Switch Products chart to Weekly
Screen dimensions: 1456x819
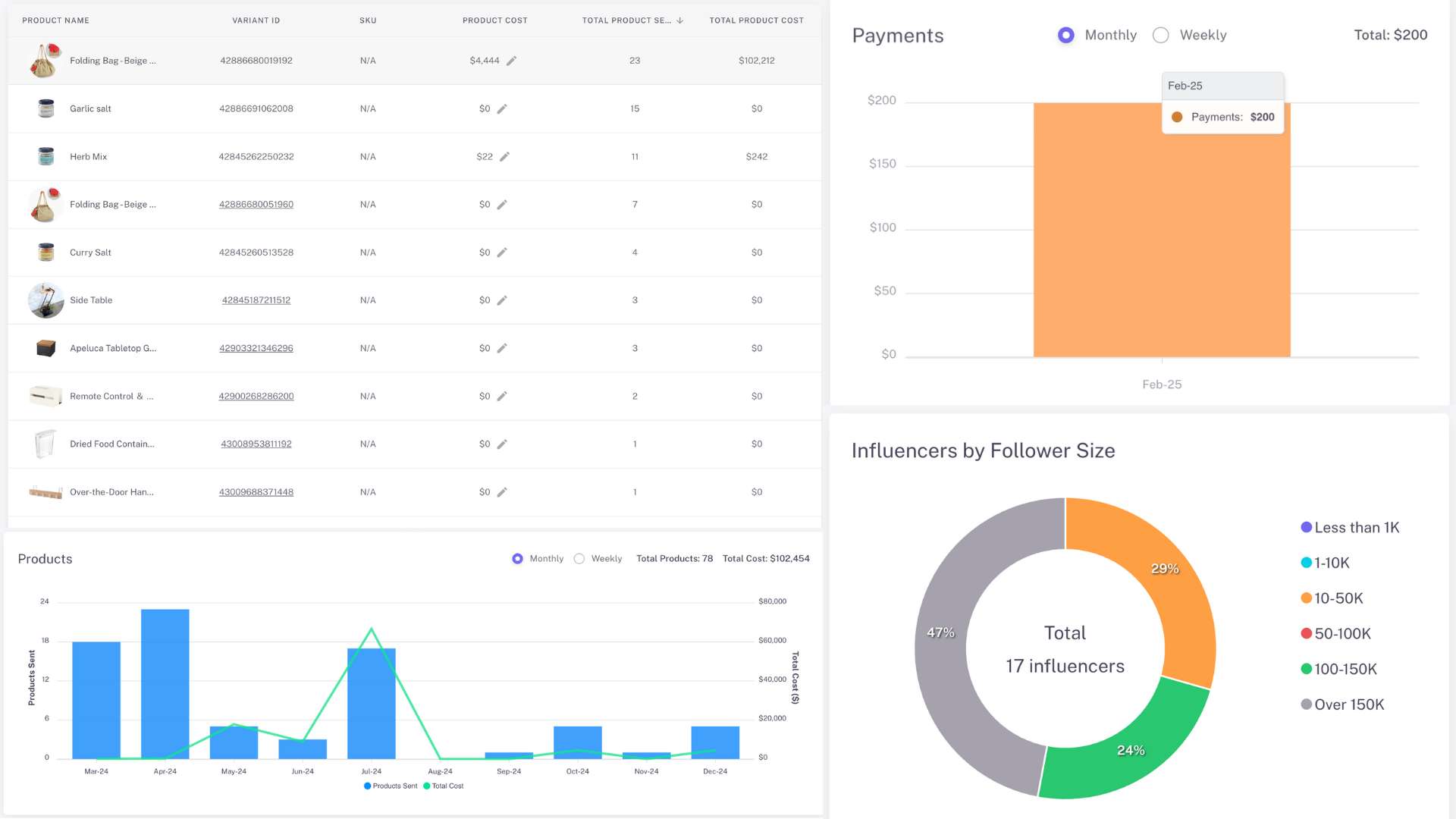(x=579, y=559)
